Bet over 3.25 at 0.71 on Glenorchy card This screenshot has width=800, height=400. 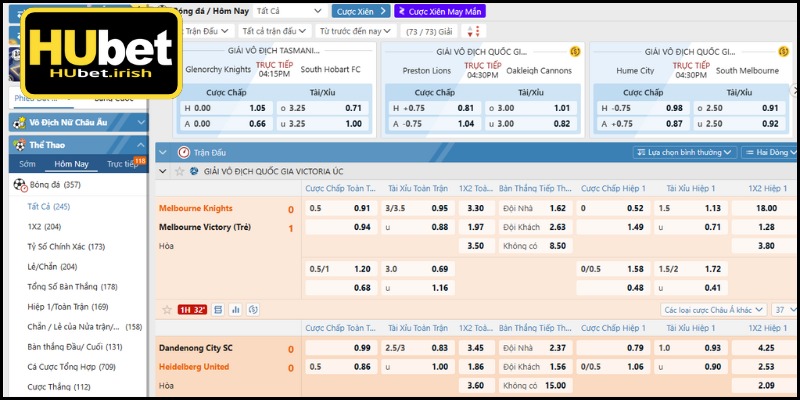322,108
